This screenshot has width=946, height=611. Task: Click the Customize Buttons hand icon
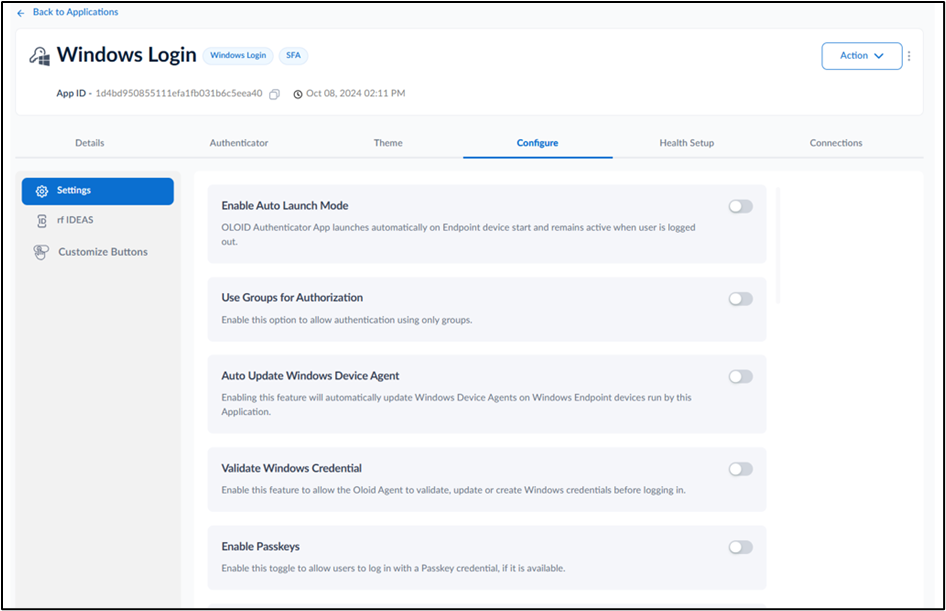click(41, 252)
